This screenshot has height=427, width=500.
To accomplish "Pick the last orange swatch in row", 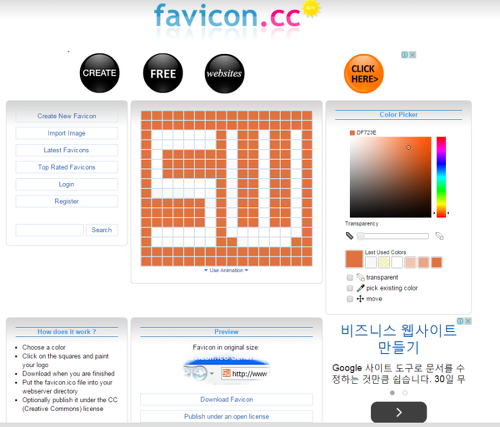I will point(437,262).
